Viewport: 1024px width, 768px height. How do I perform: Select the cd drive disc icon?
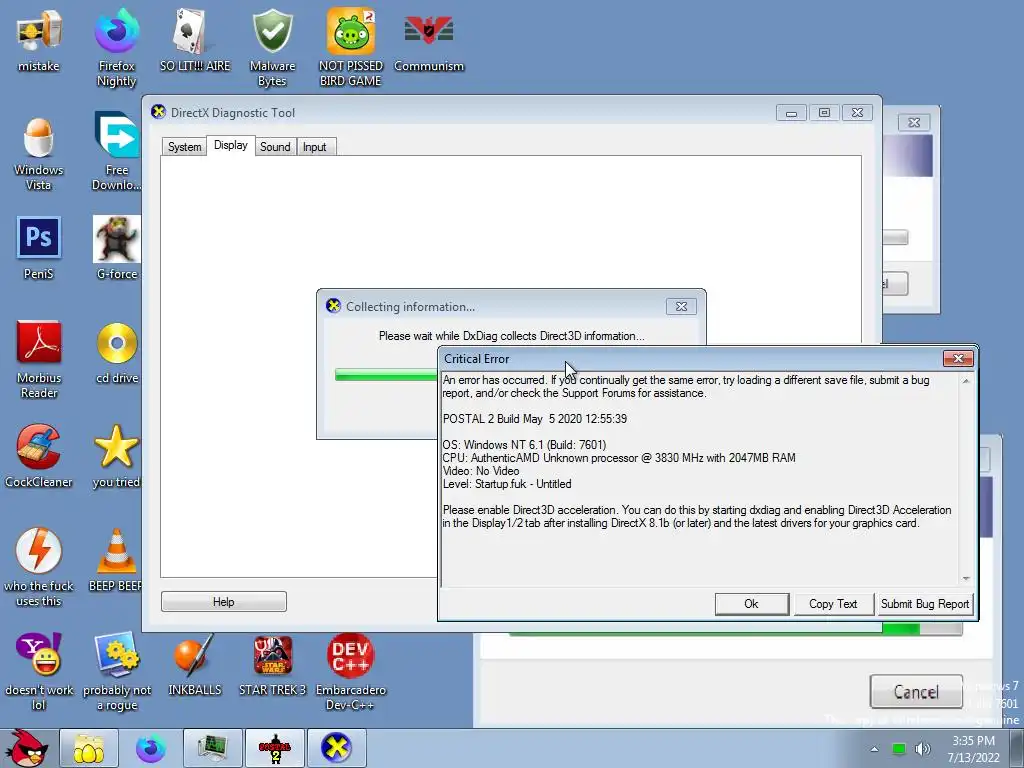[117, 353]
